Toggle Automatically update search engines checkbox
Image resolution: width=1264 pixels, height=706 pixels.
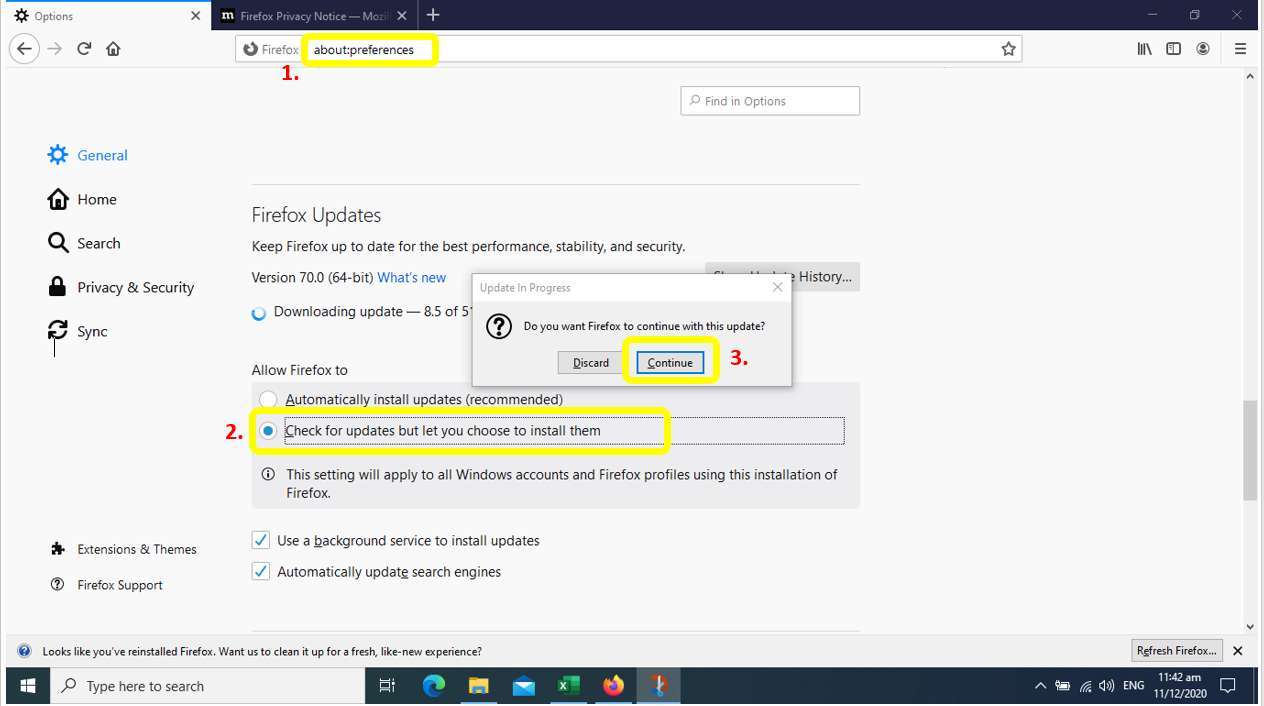click(261, 572)
